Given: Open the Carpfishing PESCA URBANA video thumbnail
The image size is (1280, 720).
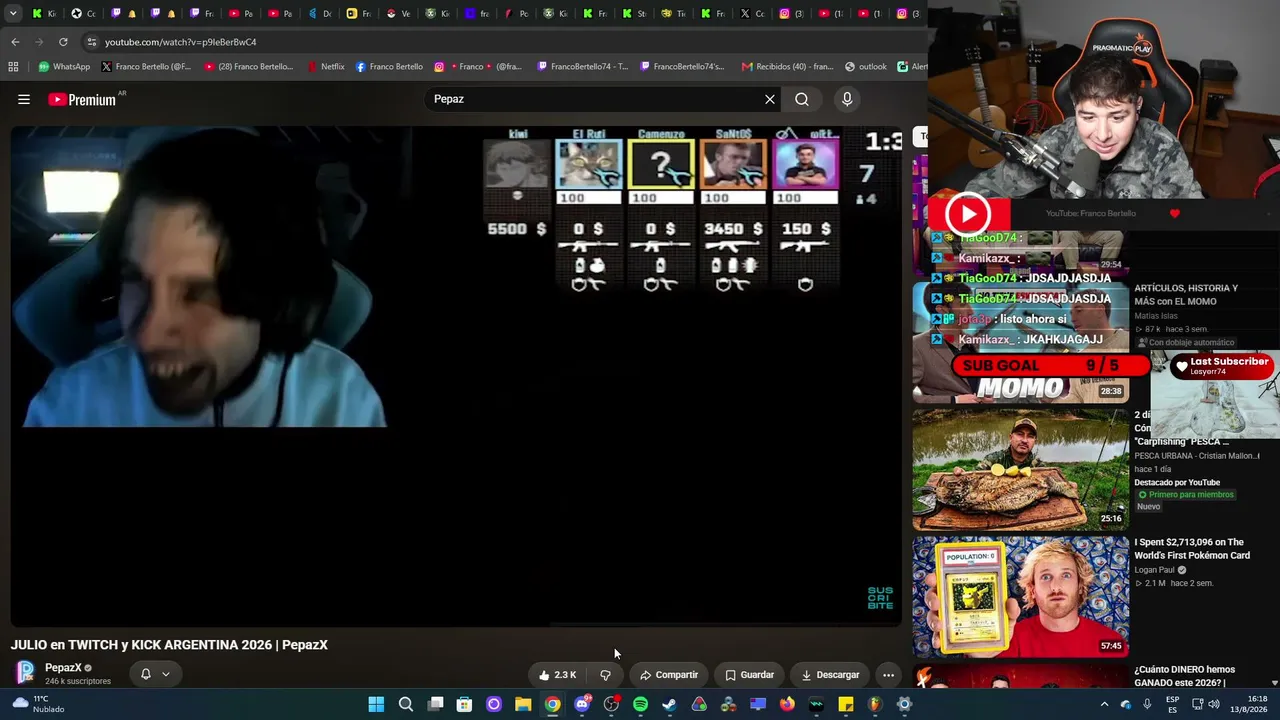Looking at the screenshot, I should point(1020,469).
